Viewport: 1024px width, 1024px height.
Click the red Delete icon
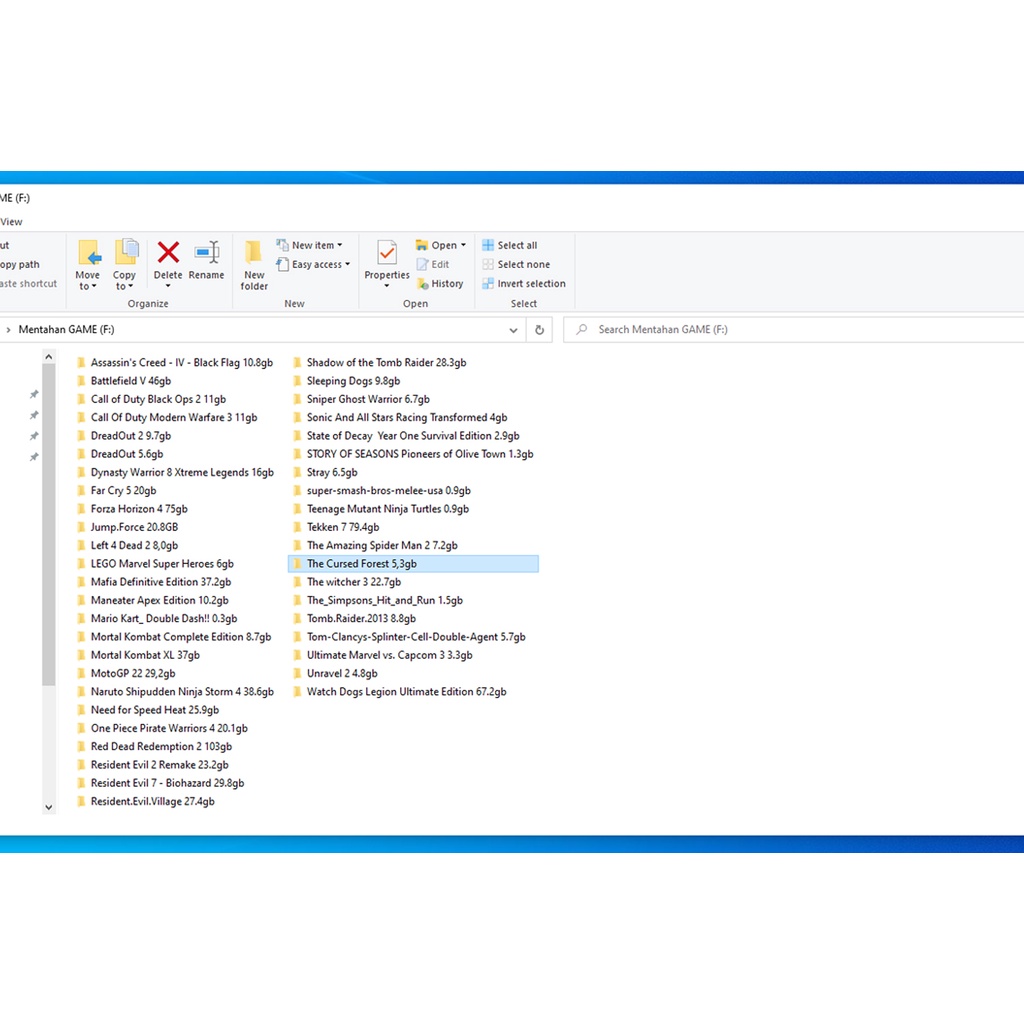168,252
